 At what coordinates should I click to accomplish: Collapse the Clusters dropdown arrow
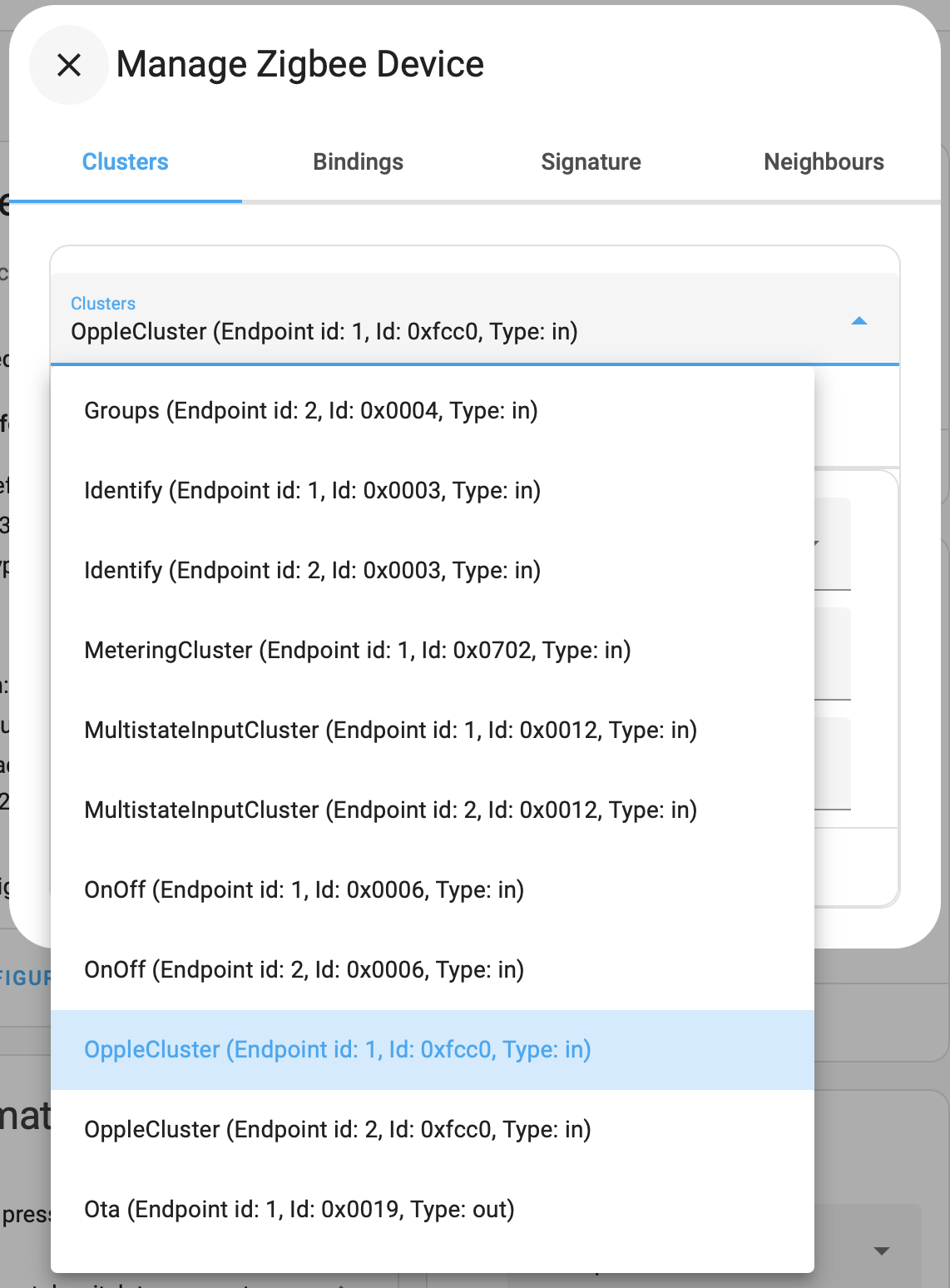pos(859,321)
